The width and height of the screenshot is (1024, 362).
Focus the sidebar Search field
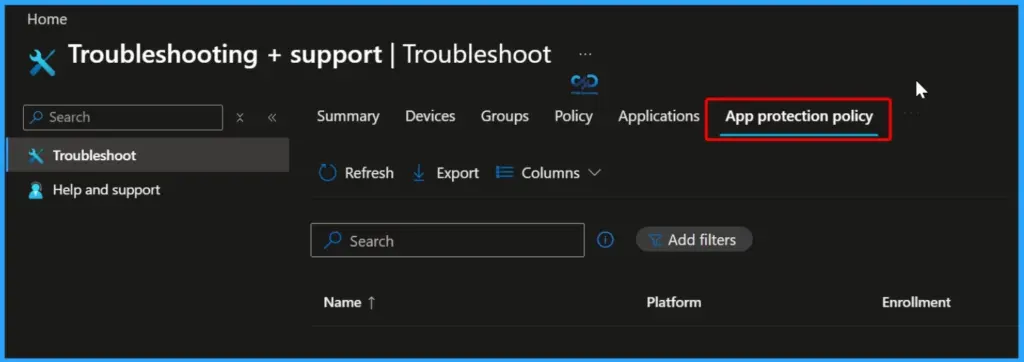tap(123, 118)
